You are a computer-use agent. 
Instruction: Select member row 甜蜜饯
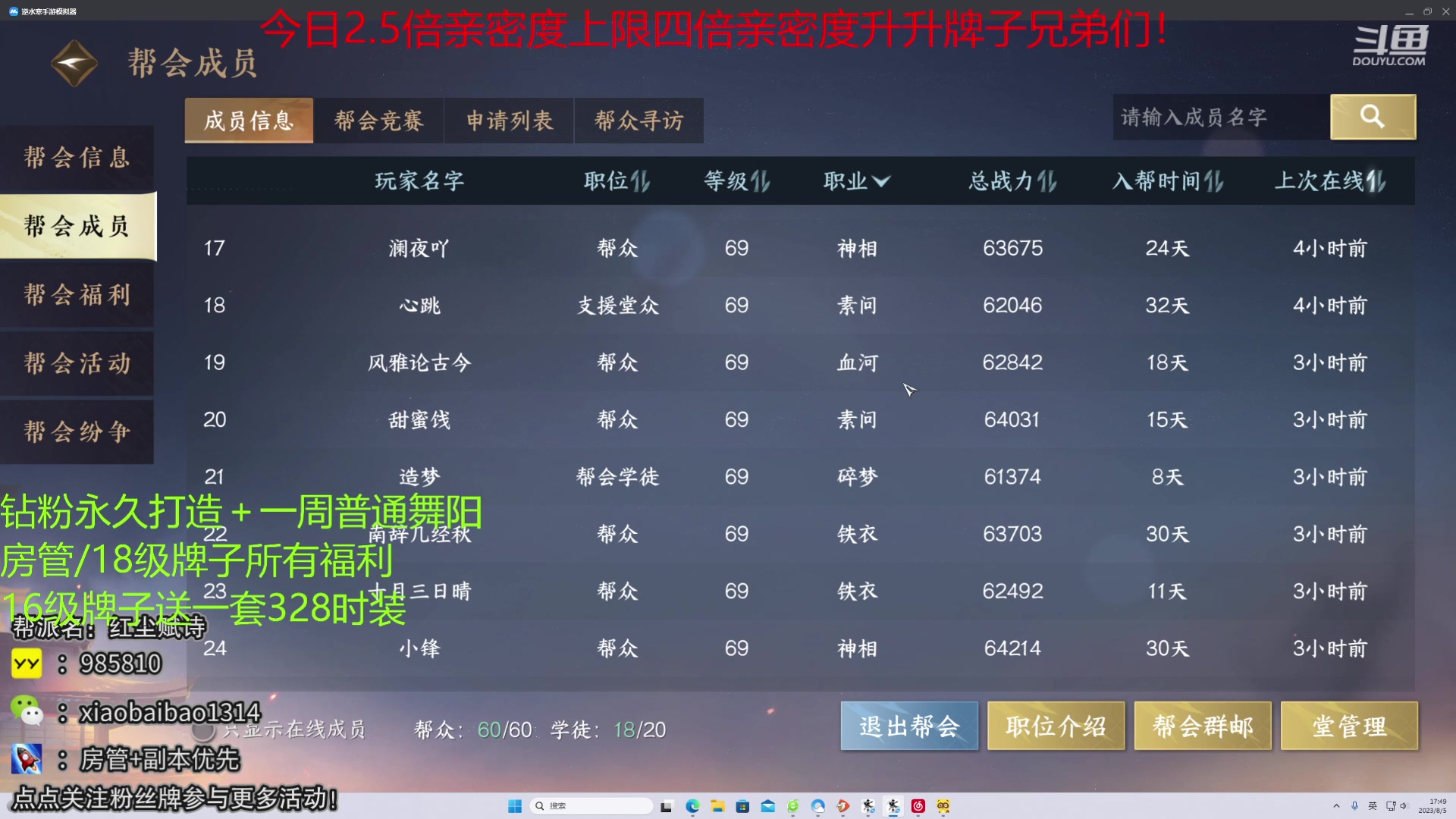click(x=800, y=419)
